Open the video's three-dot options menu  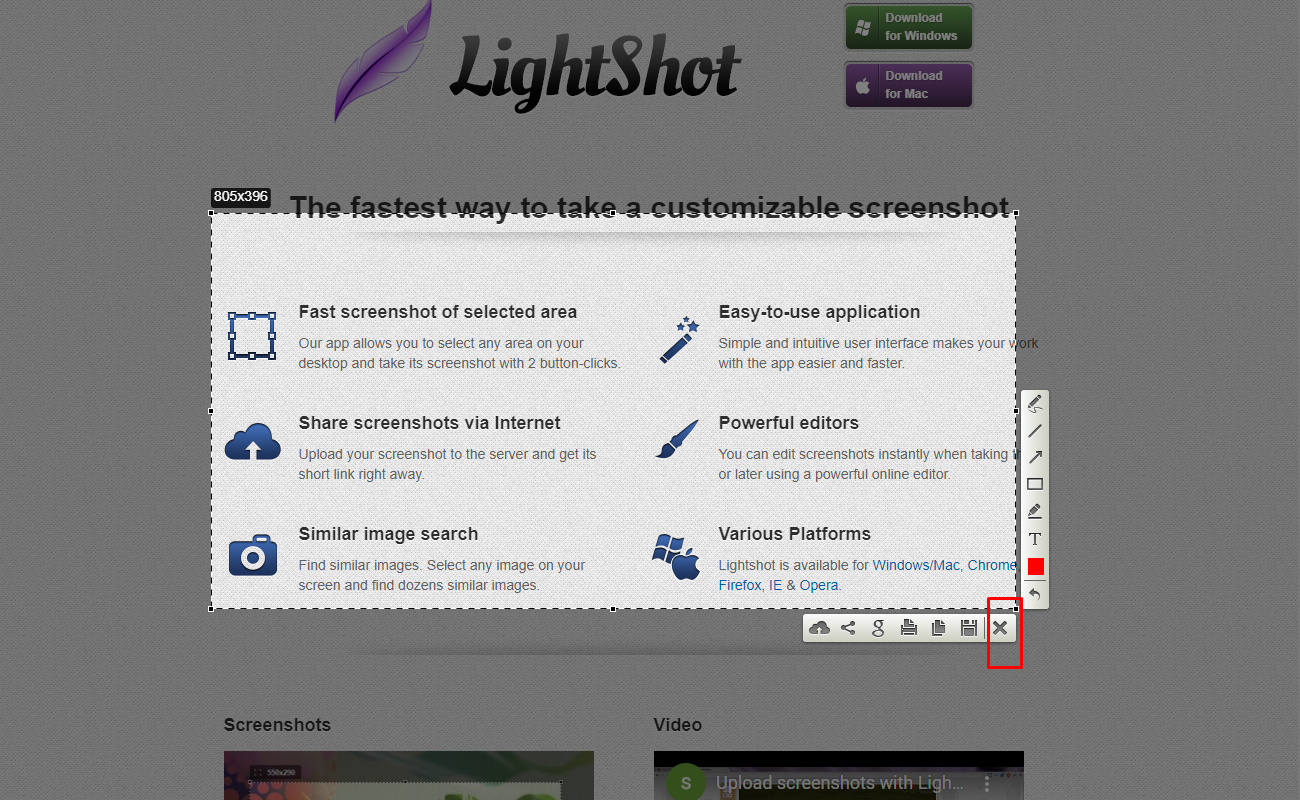tap(987, 783)
